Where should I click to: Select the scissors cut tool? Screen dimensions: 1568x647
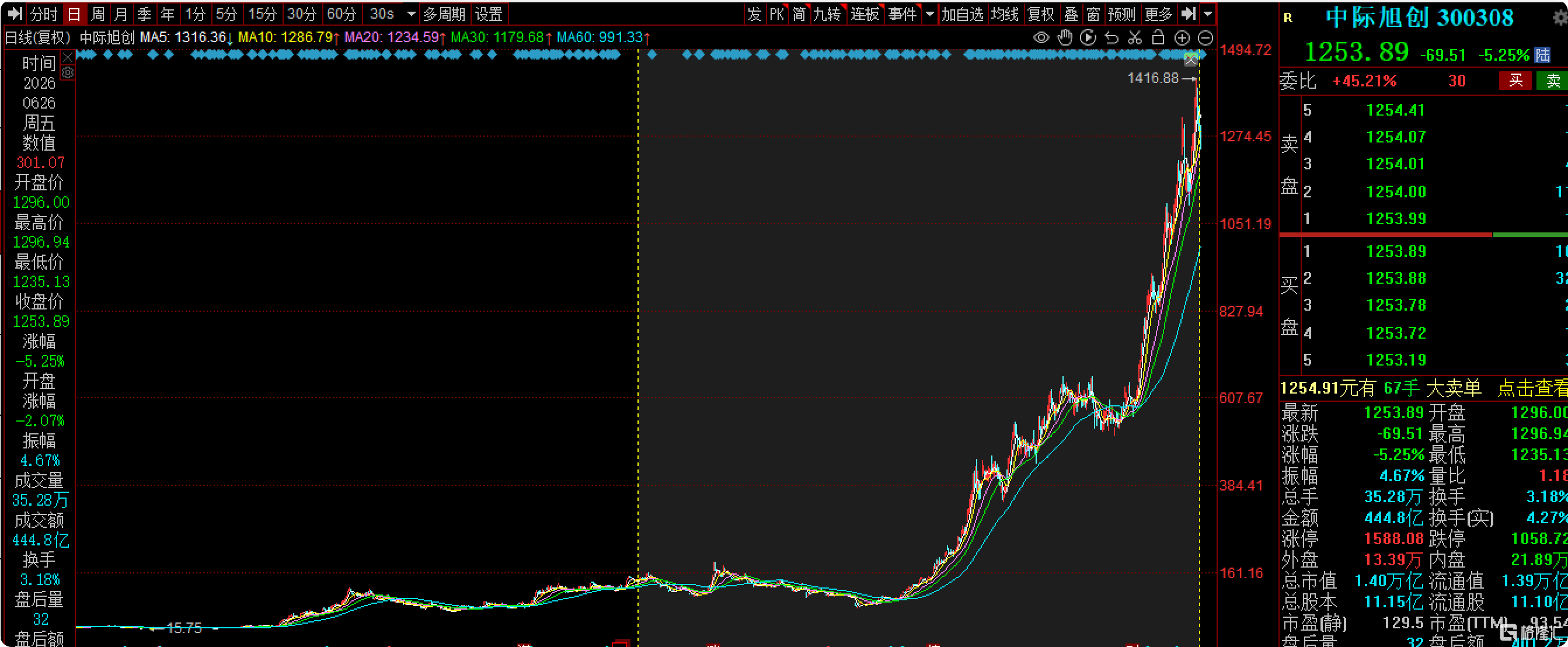coord(1135,38)
